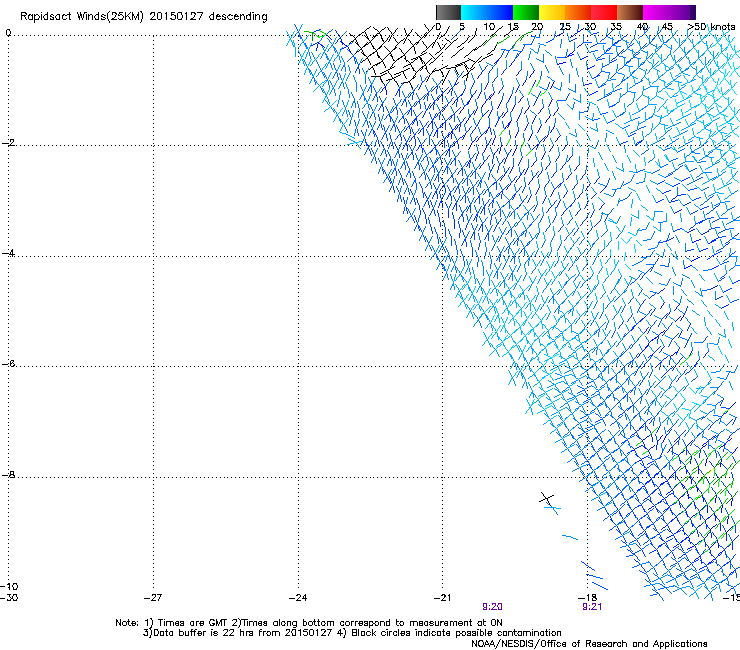Screen dimensions: 740x650
Task: Click the '-10' latitude axis label
Action: pyautogui.click(x=9, y=586)
